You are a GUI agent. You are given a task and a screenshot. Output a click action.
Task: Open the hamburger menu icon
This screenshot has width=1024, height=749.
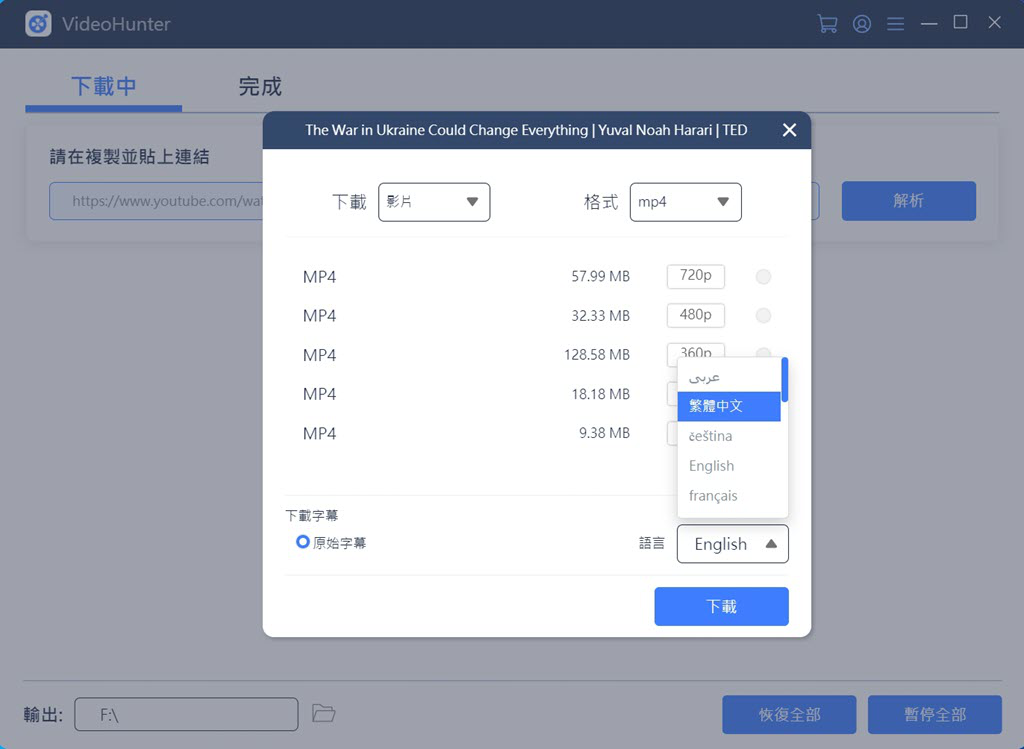click(895, 24)
